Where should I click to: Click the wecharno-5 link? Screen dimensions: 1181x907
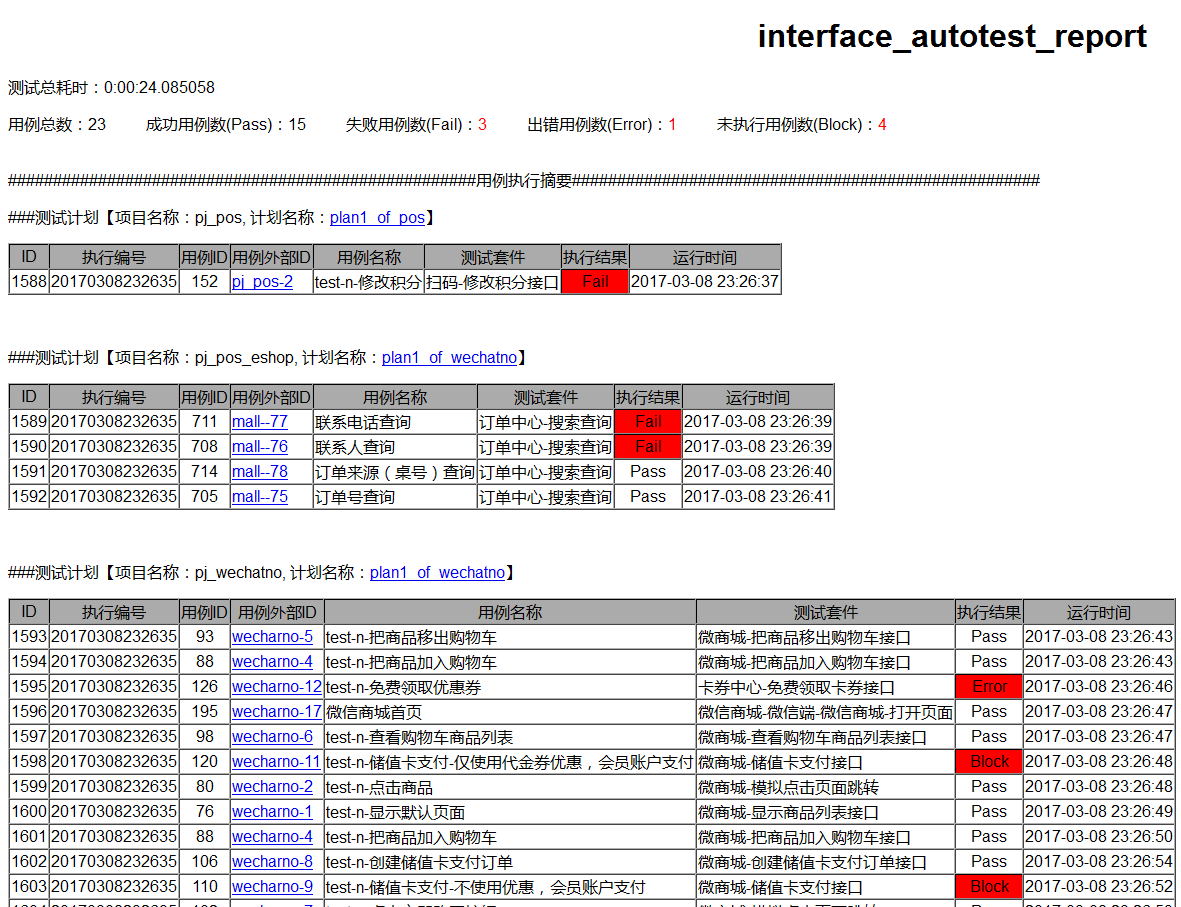pyautogui.click(x=272, y=637)
